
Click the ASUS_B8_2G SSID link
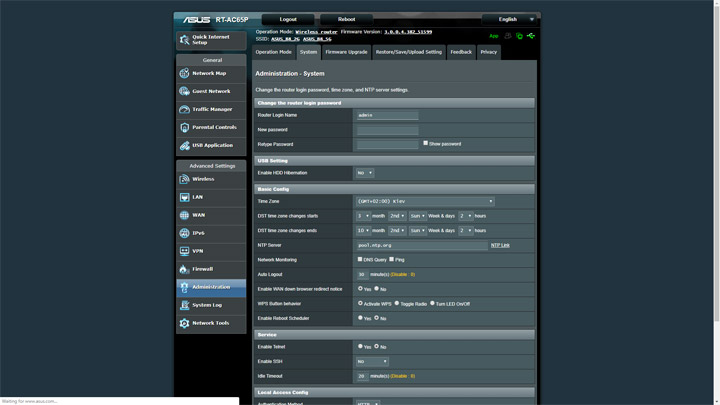coord(285,39)
